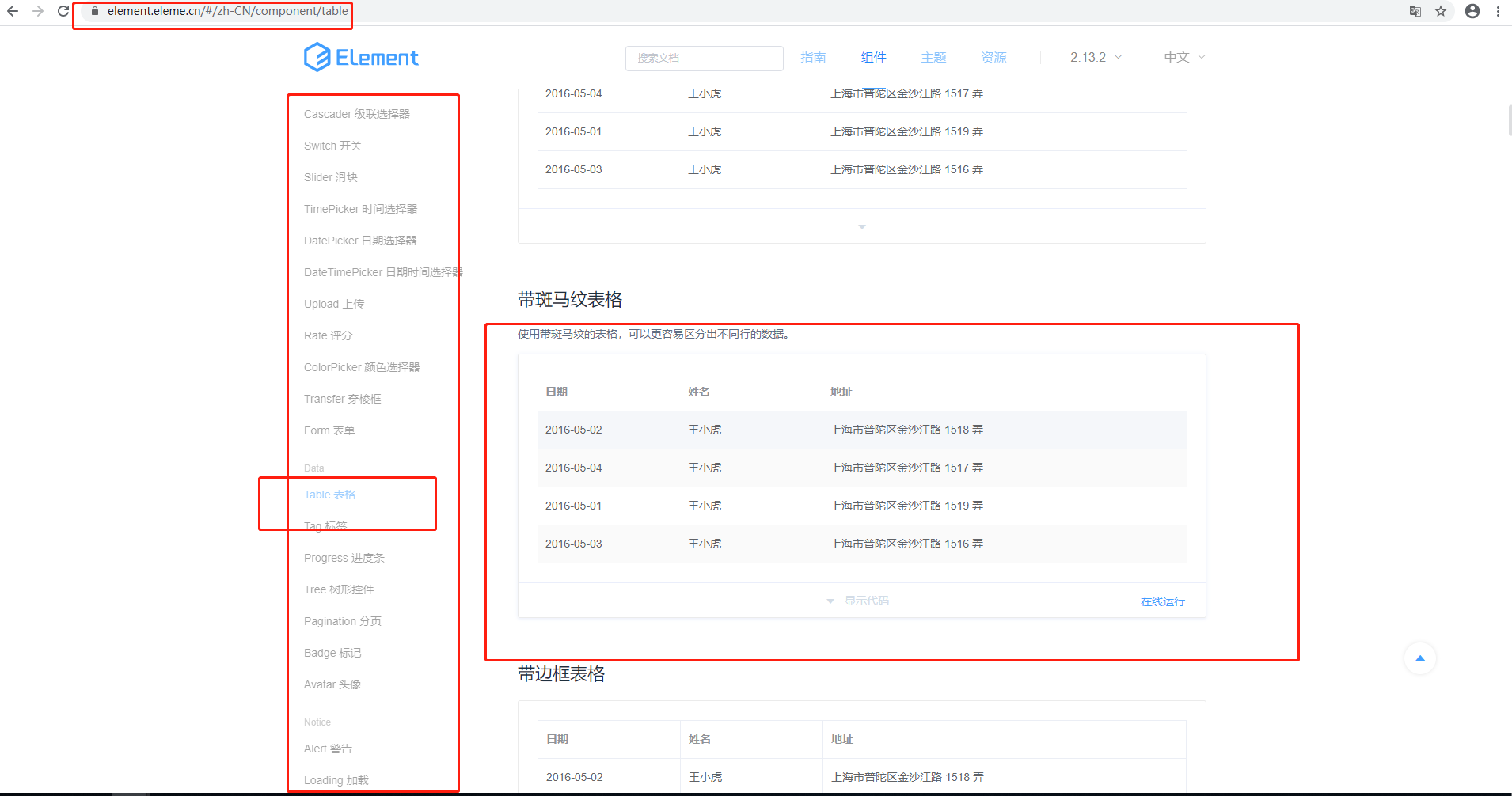This screenshot has width=1512, height=796.
Task: Open Alert 警告 sidebar item
Action: [x=328, y=749]
